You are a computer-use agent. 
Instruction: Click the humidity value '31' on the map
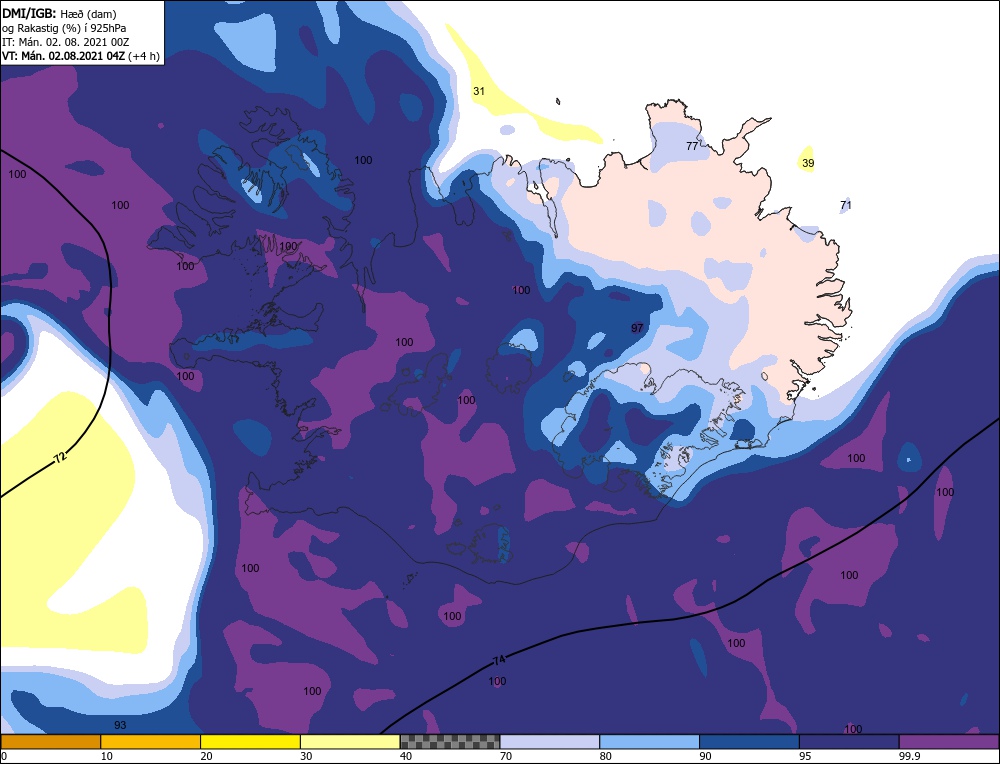tap(479, 91)
